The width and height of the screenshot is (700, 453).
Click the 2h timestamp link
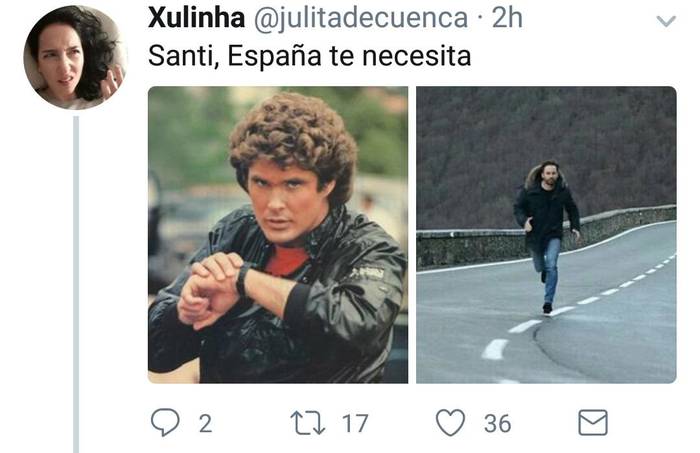(x=507, y=18)
